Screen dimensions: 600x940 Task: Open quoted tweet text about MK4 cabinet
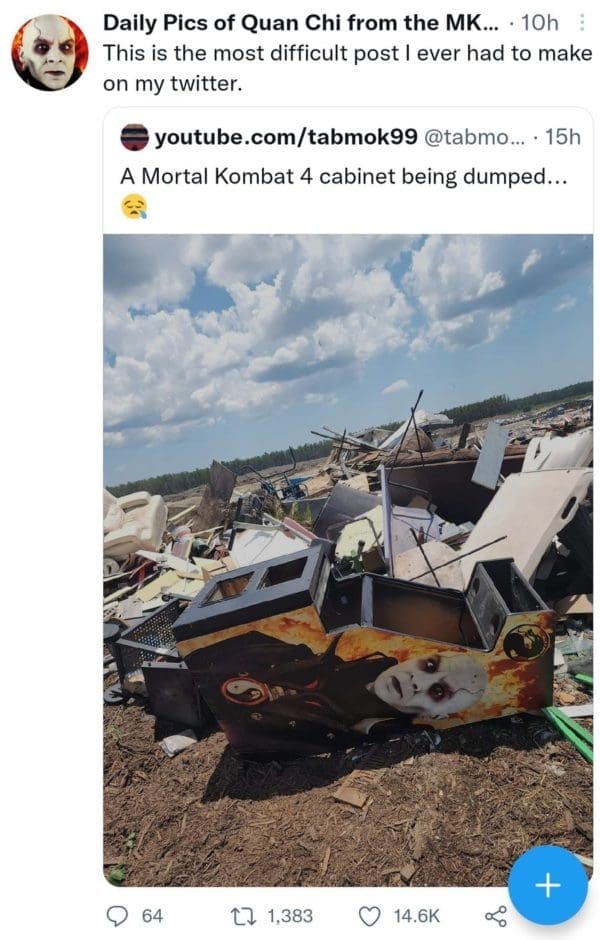coord(343,176)
